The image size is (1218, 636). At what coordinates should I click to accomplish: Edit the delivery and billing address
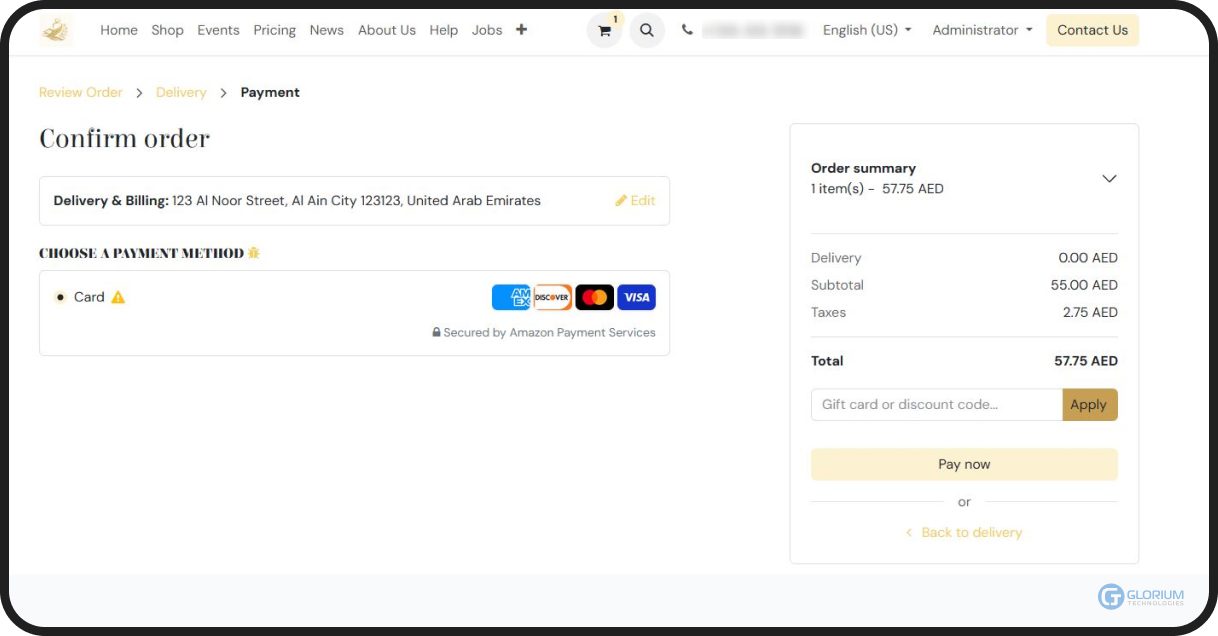pyautogui.click(x=636, y=201)
